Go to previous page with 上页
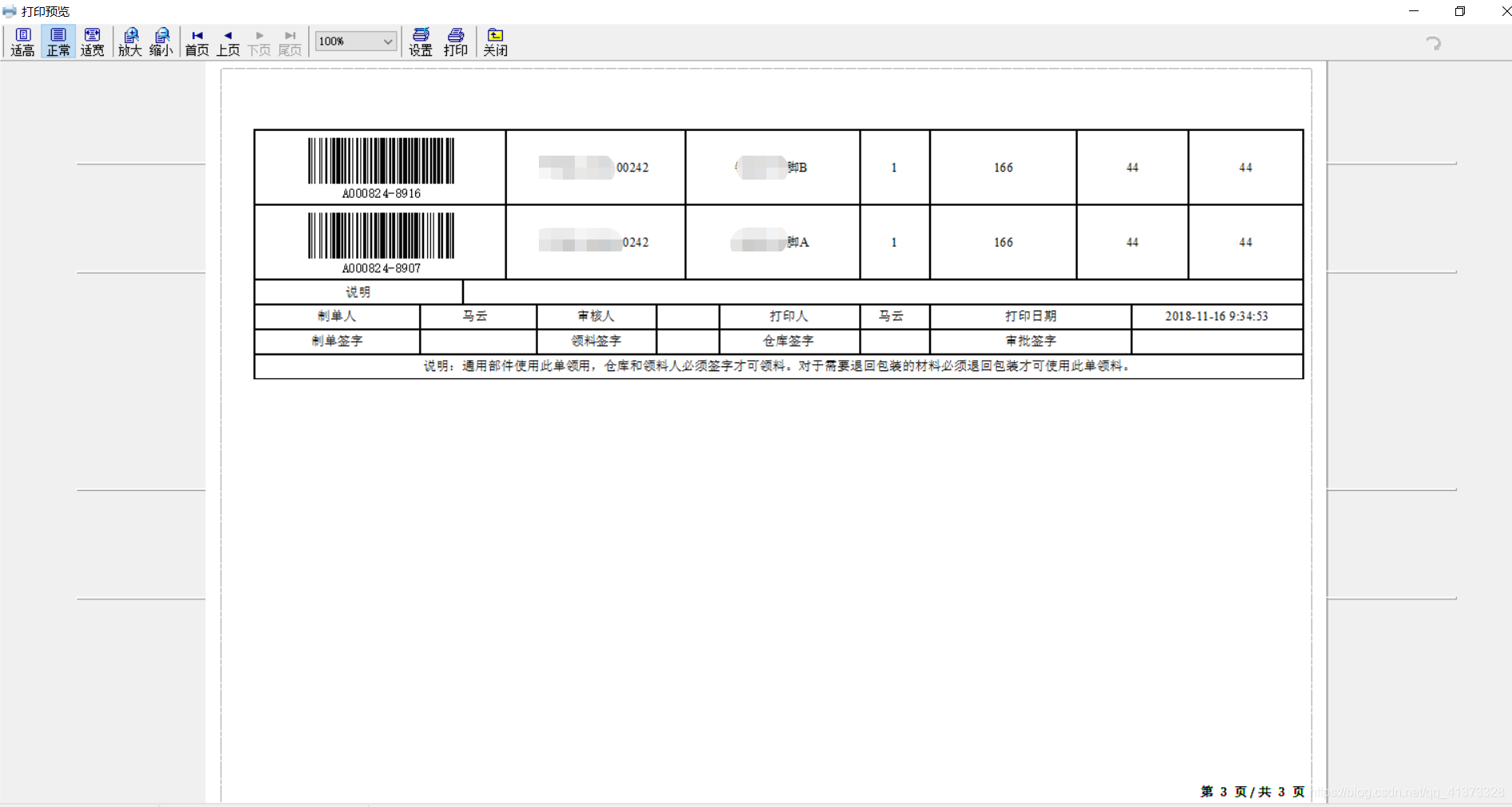The image size is (1512, 807). [x=228, y=43]
